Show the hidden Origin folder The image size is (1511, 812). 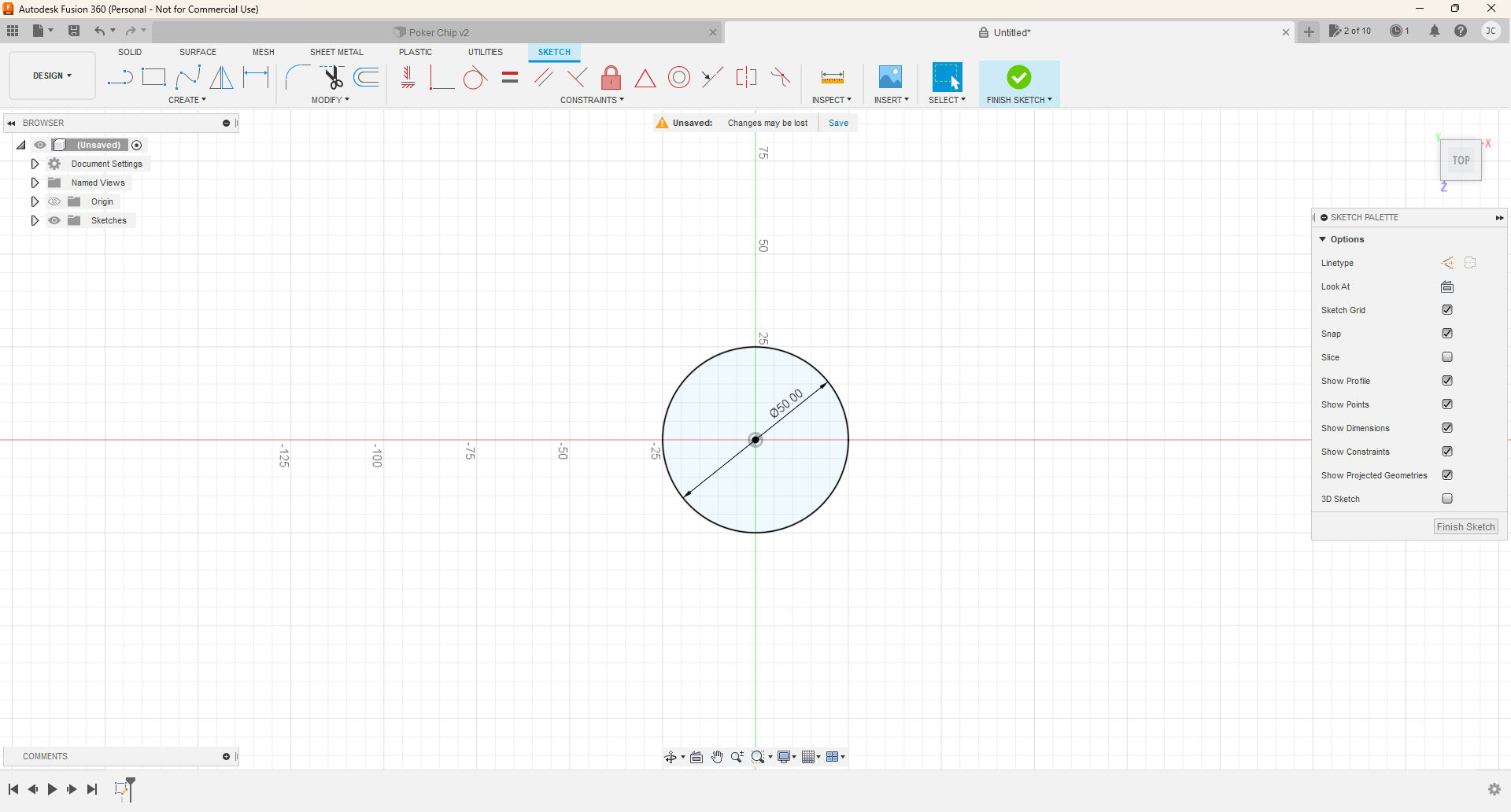[54, 201]
